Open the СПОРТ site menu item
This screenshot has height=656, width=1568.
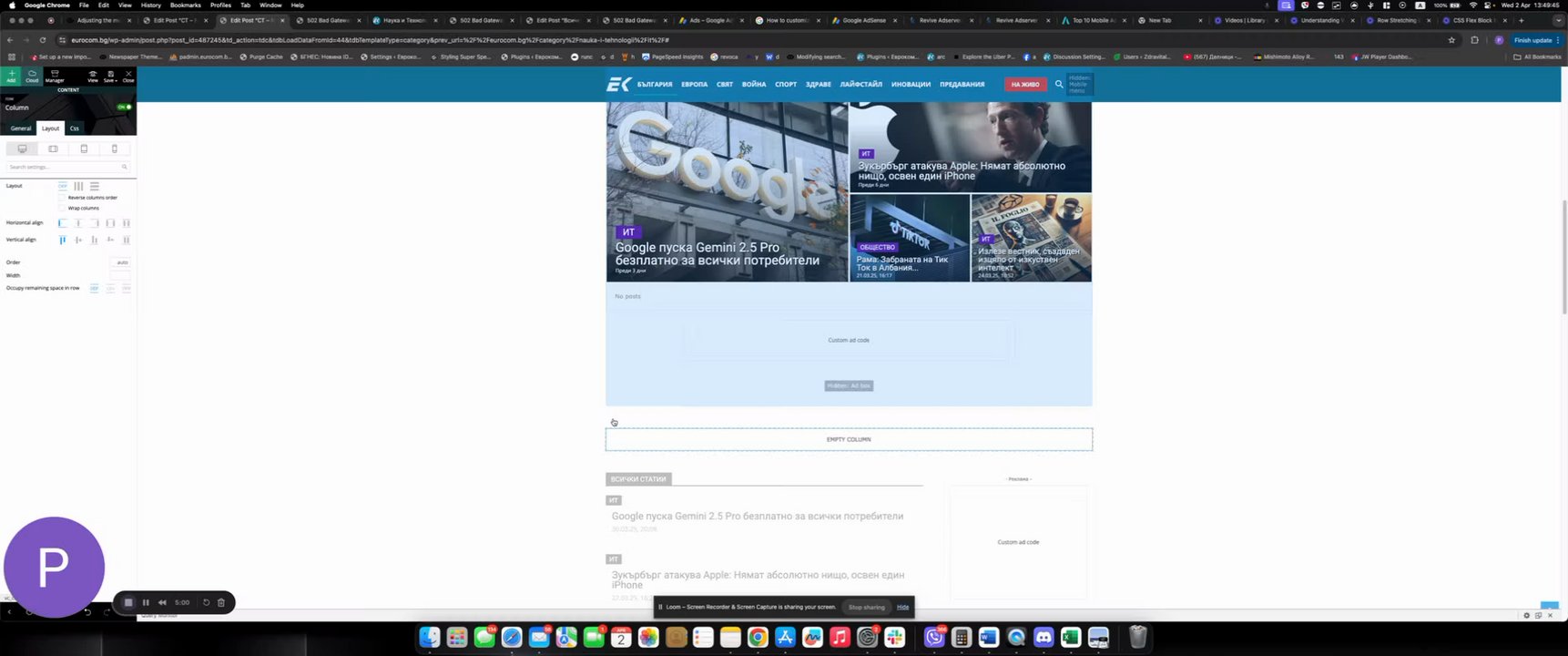[x=786, y=85]
